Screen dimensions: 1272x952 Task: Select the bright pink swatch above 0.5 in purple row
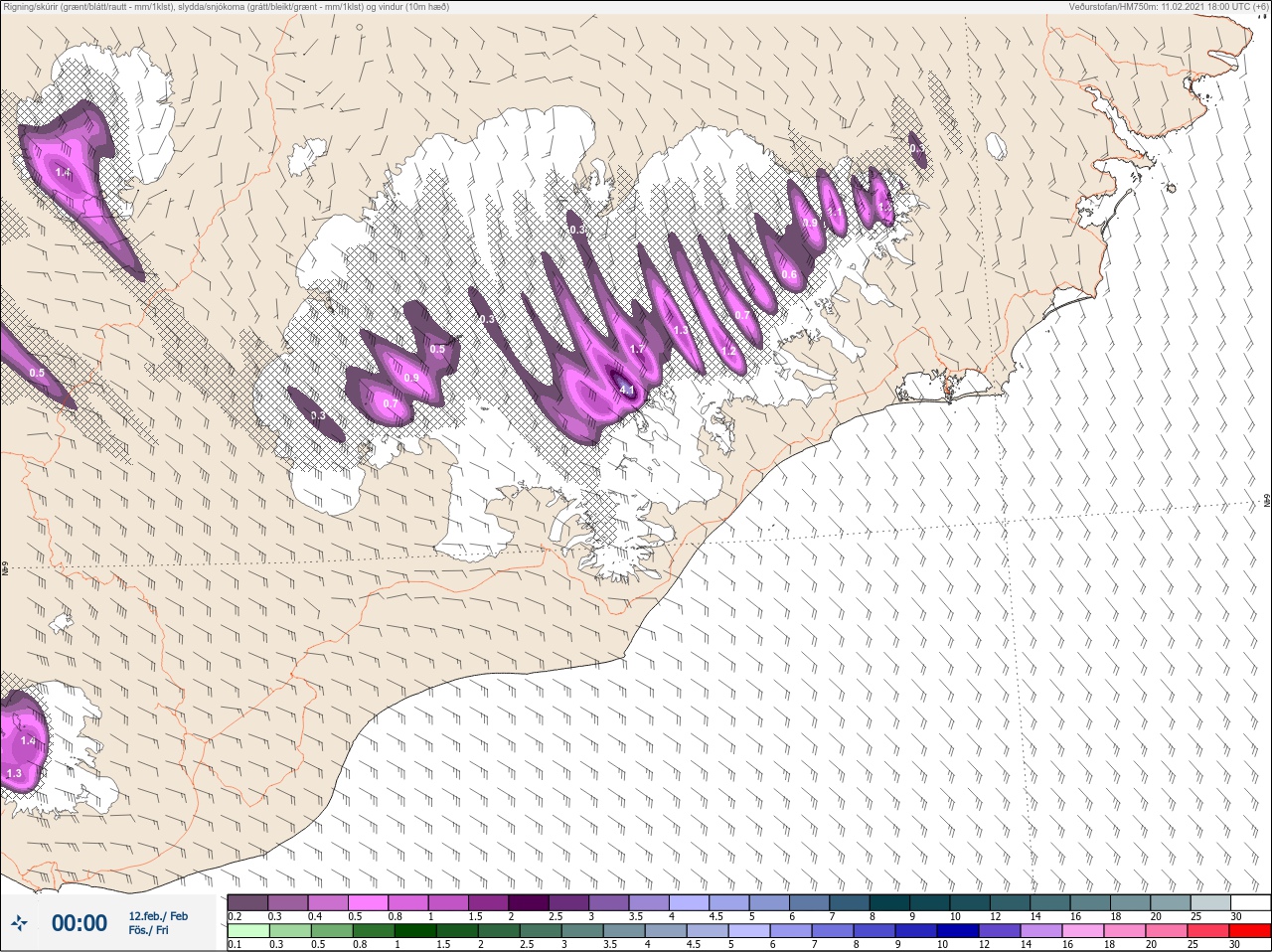369,902
